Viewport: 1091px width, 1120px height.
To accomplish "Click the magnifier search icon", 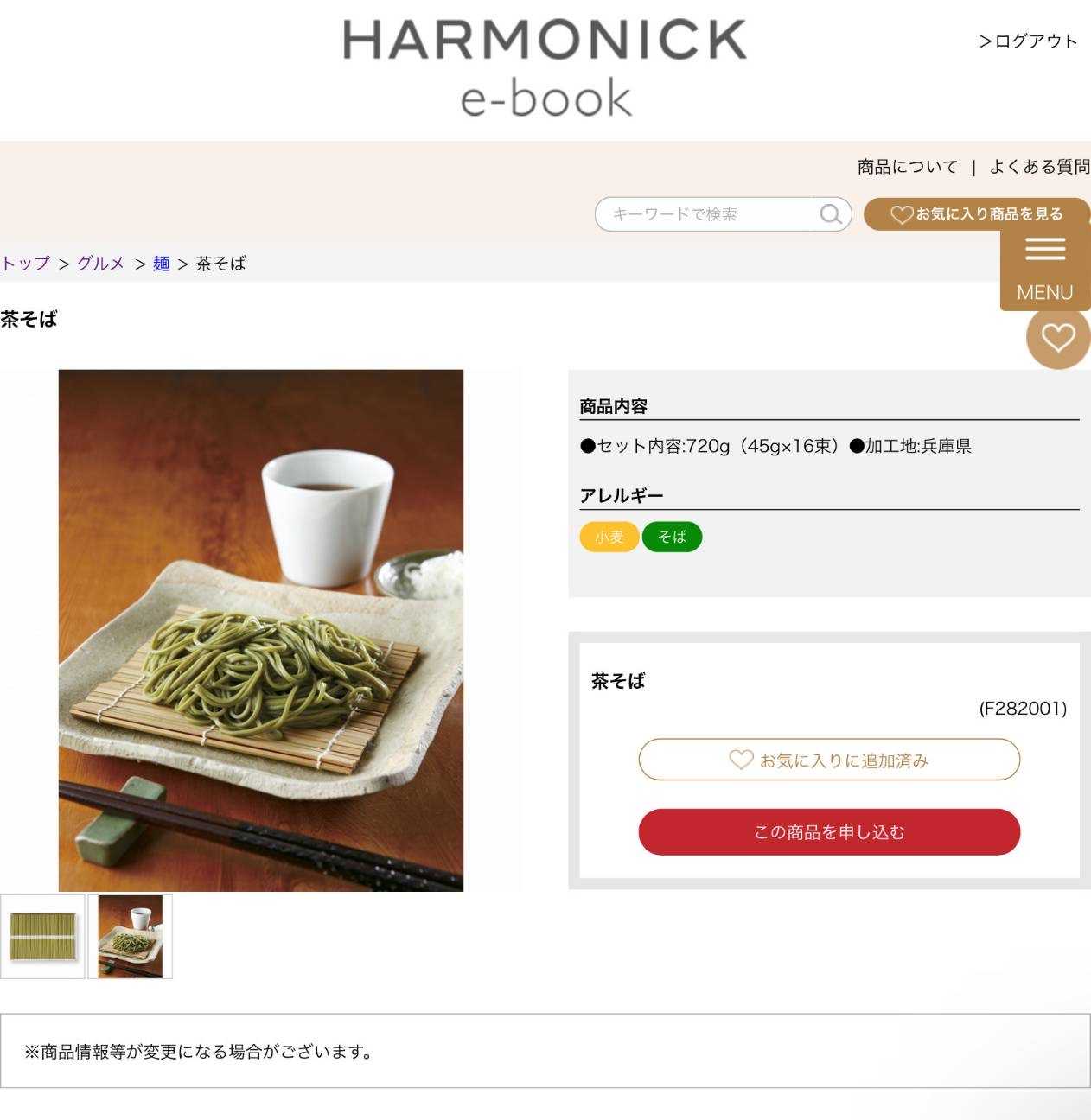I will click(830, 214).
